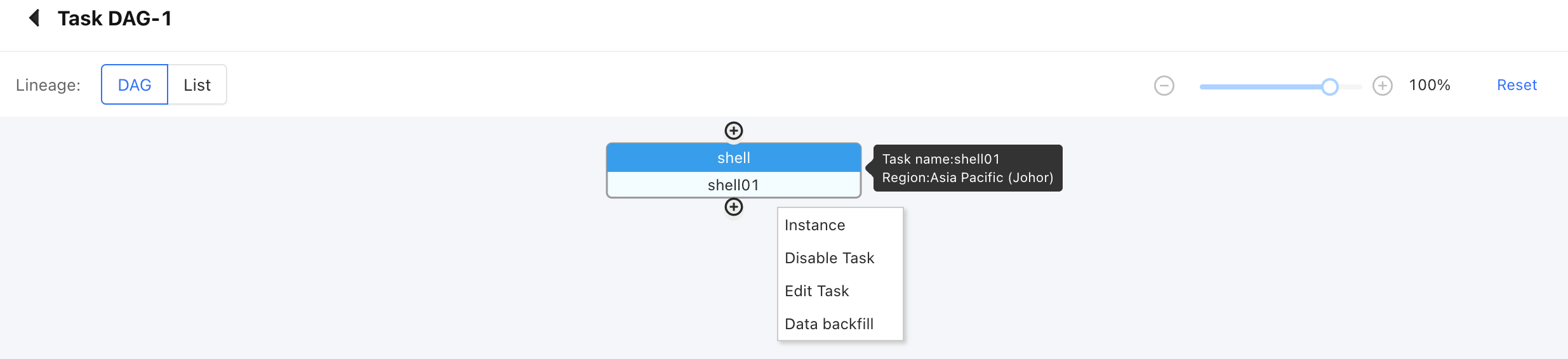Zoom out with the minus circle icon

pyautogui.click(x=1164, y=86)
